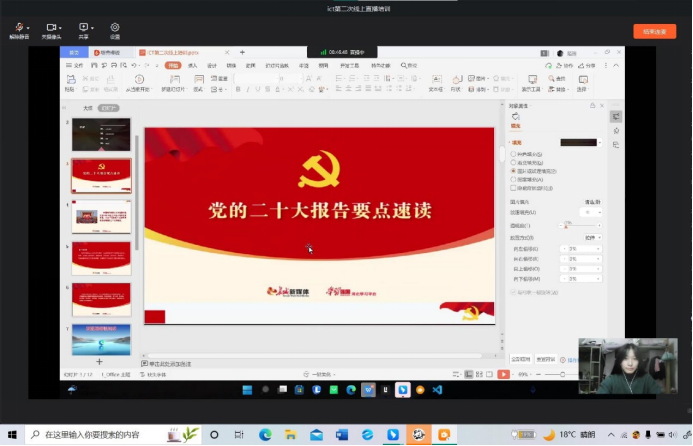Open meeting Settings gear icon
The width and height of the screenshot is (693, 446).
click(115, 31)
